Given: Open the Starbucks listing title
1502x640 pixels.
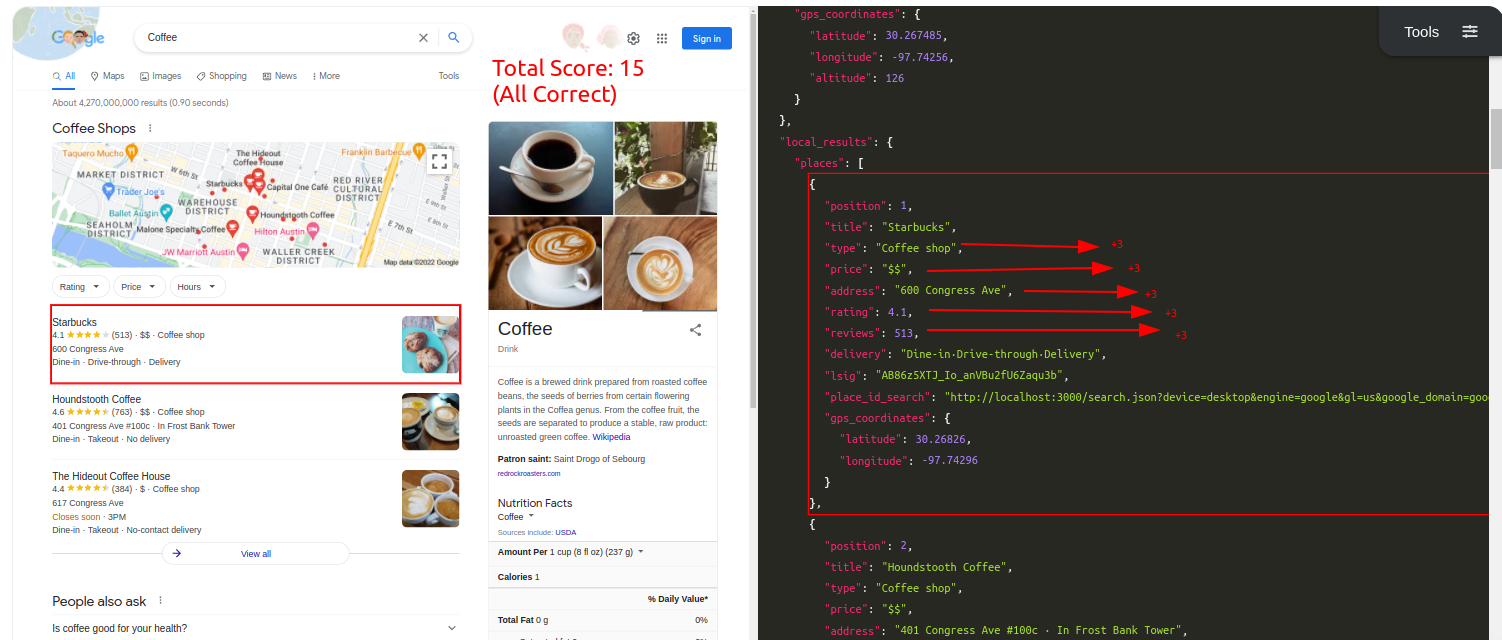Looking at the screenshot, I should pos(74,322).
